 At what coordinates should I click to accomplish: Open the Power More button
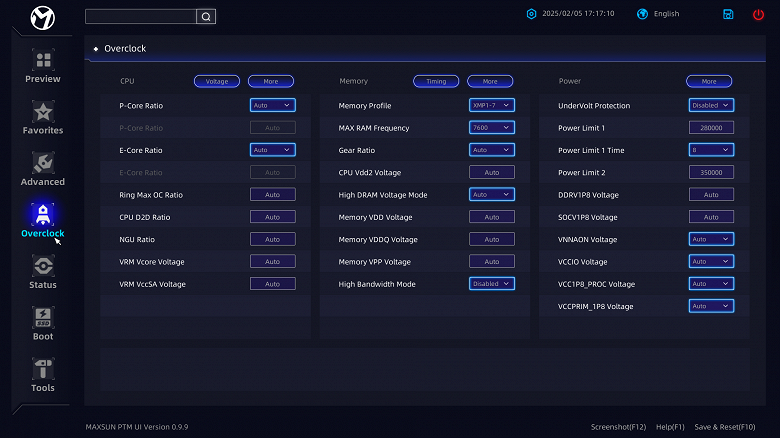708,81
